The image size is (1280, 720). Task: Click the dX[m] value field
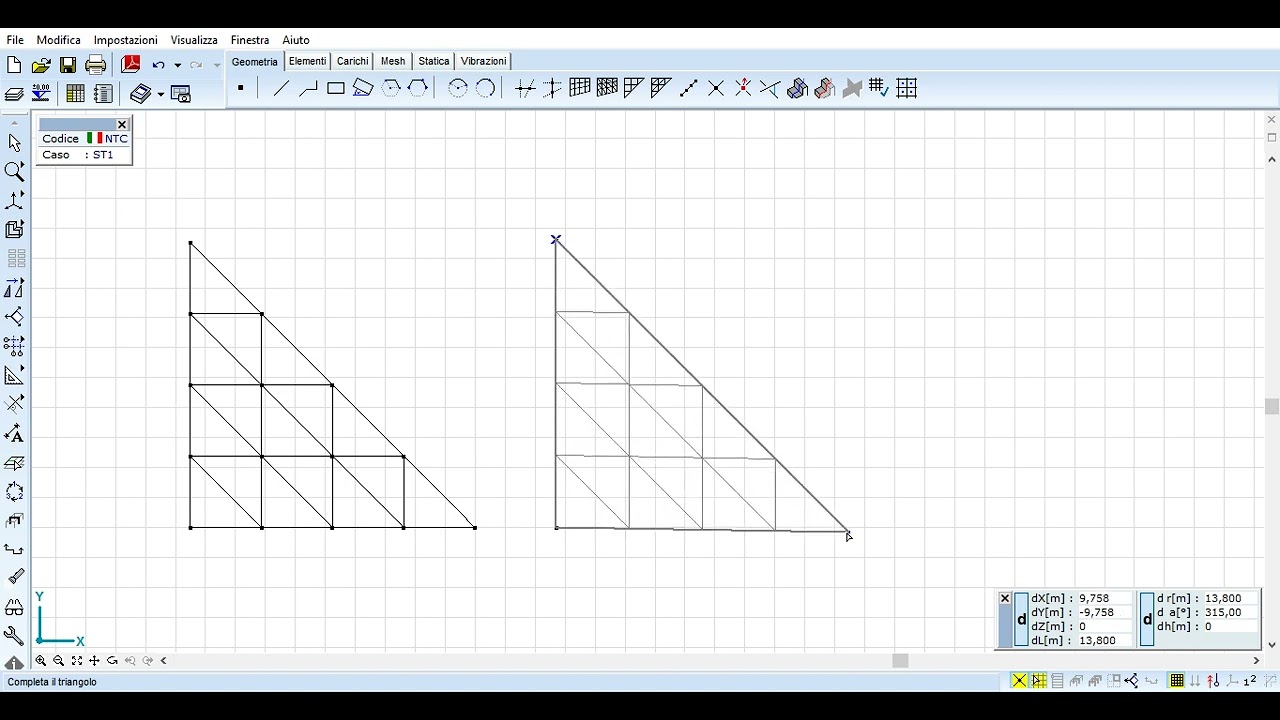pos(1104,598)
